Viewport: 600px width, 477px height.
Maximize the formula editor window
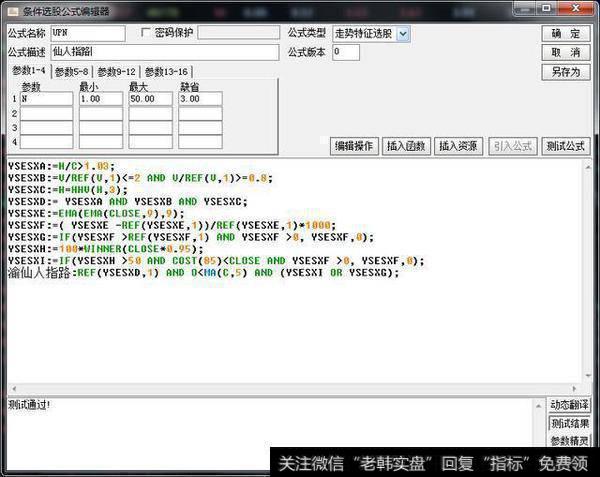click(x=546, y=8)
